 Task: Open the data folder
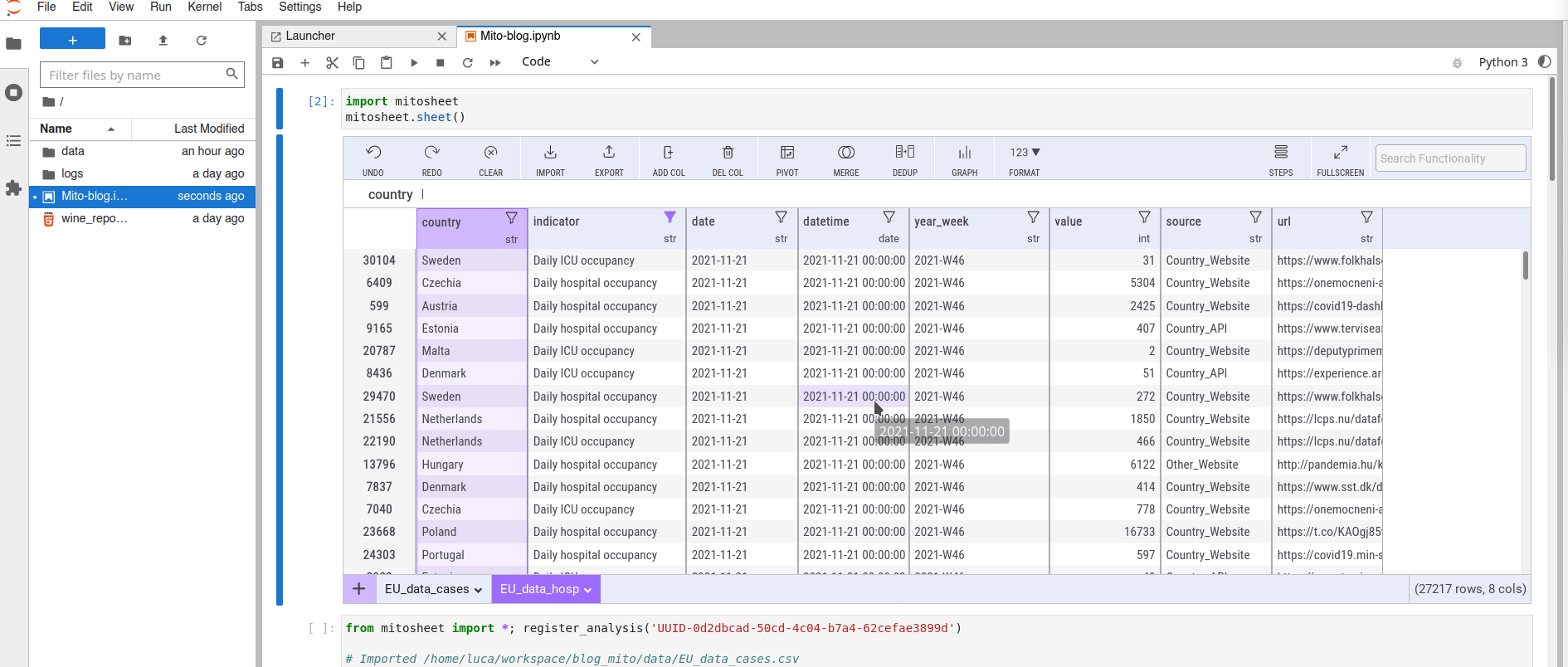143,151
